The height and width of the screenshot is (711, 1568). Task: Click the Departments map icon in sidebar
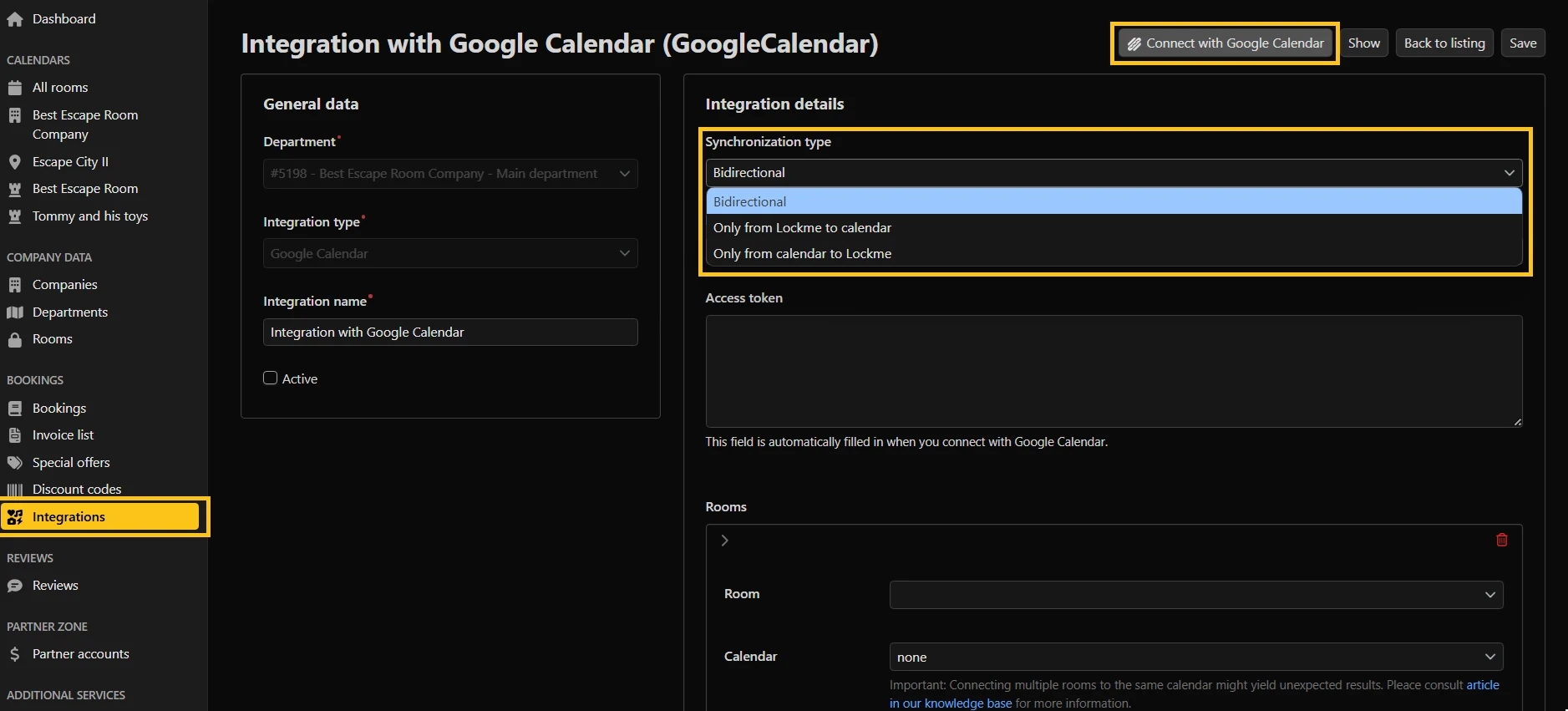14,312
